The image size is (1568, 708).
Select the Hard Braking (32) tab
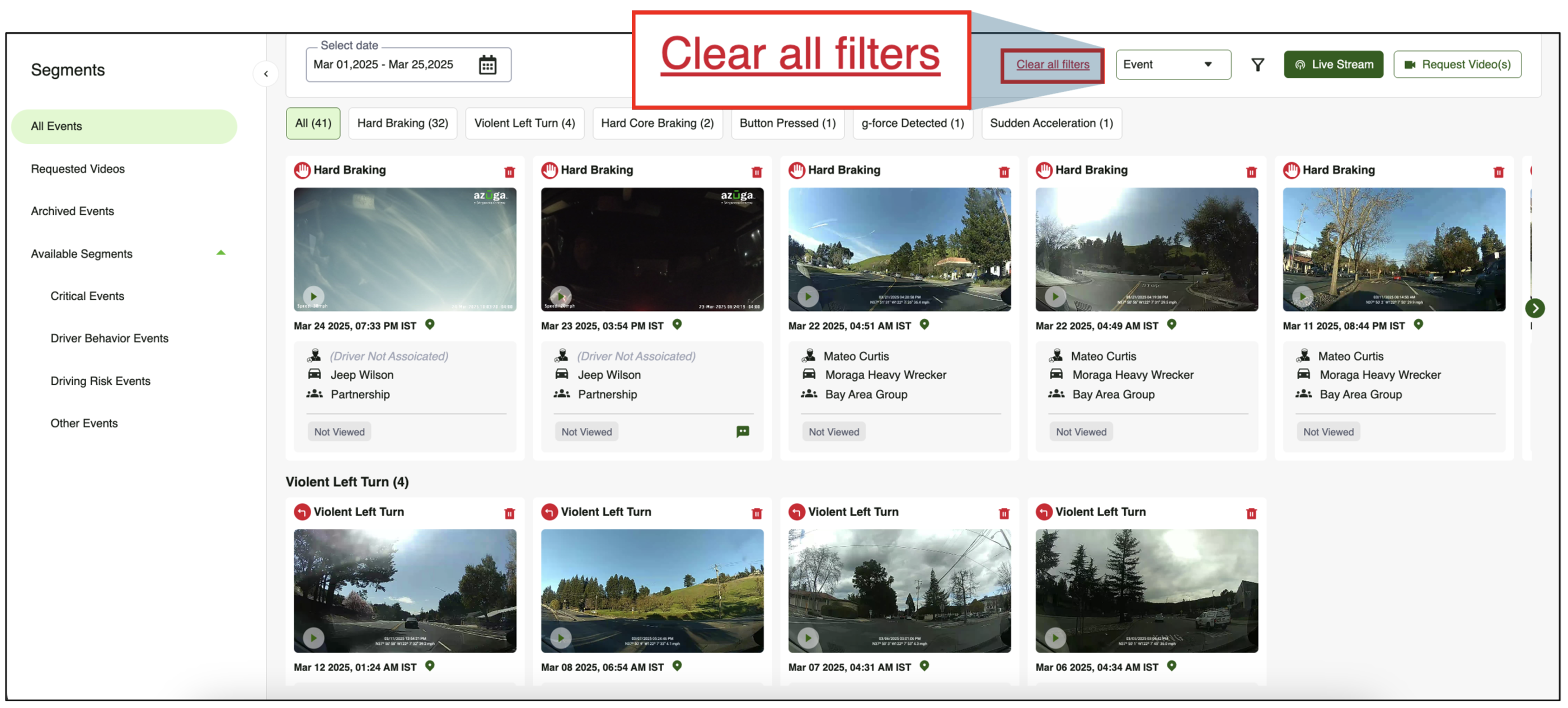tap(402, 123)
